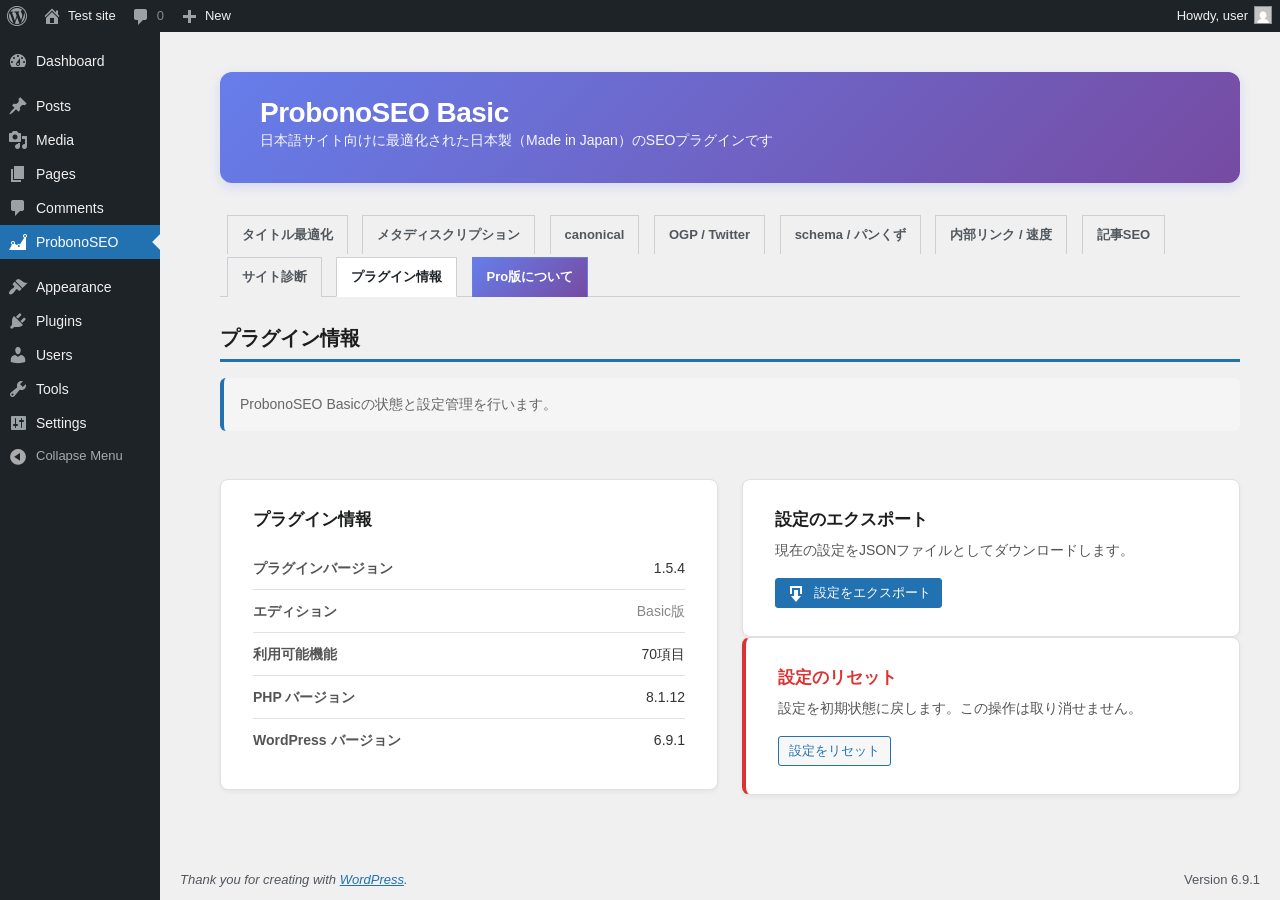Follow the WordPress footer link
This screenshot has height=900, width=1280.
click(371, 880)
